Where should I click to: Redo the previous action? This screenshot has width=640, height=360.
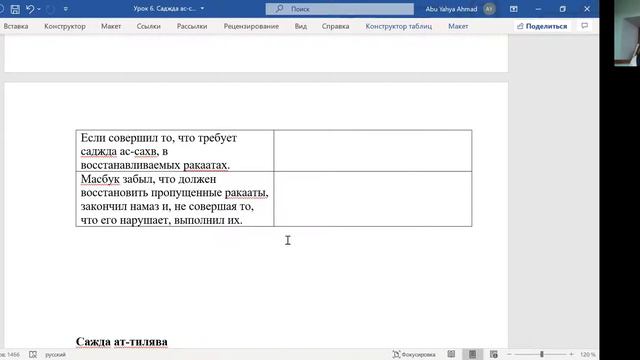click(x=51, y=9)
